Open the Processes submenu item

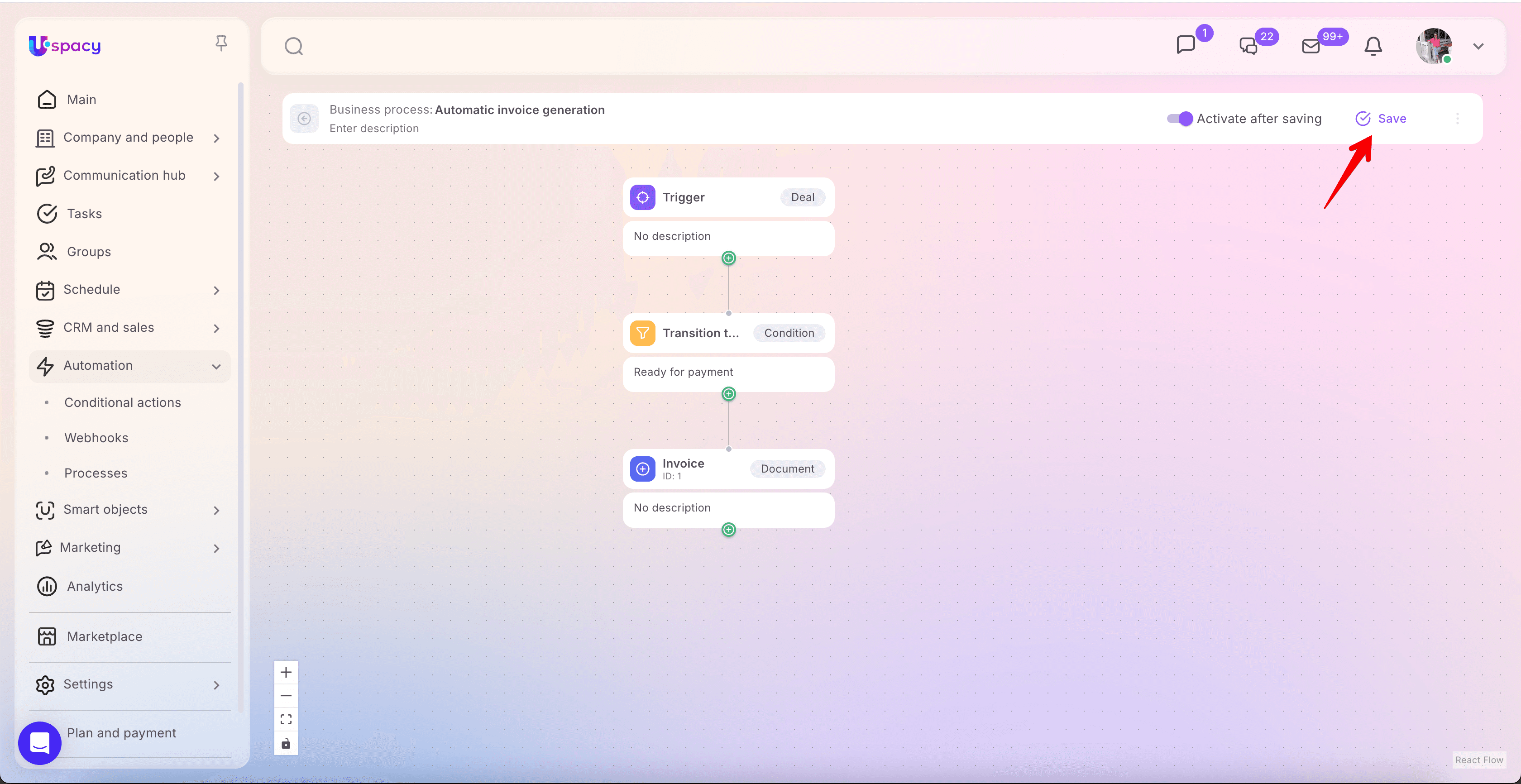[x=96, y=473]
